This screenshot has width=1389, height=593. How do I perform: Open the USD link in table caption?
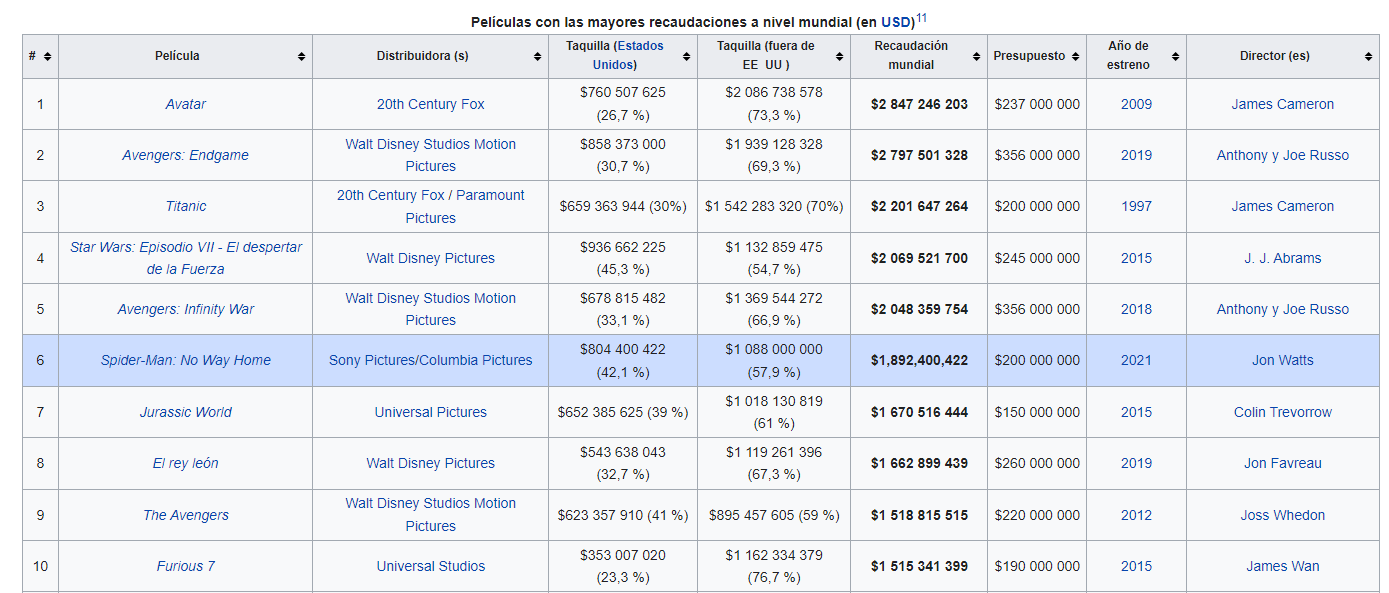tap(896, 22)
